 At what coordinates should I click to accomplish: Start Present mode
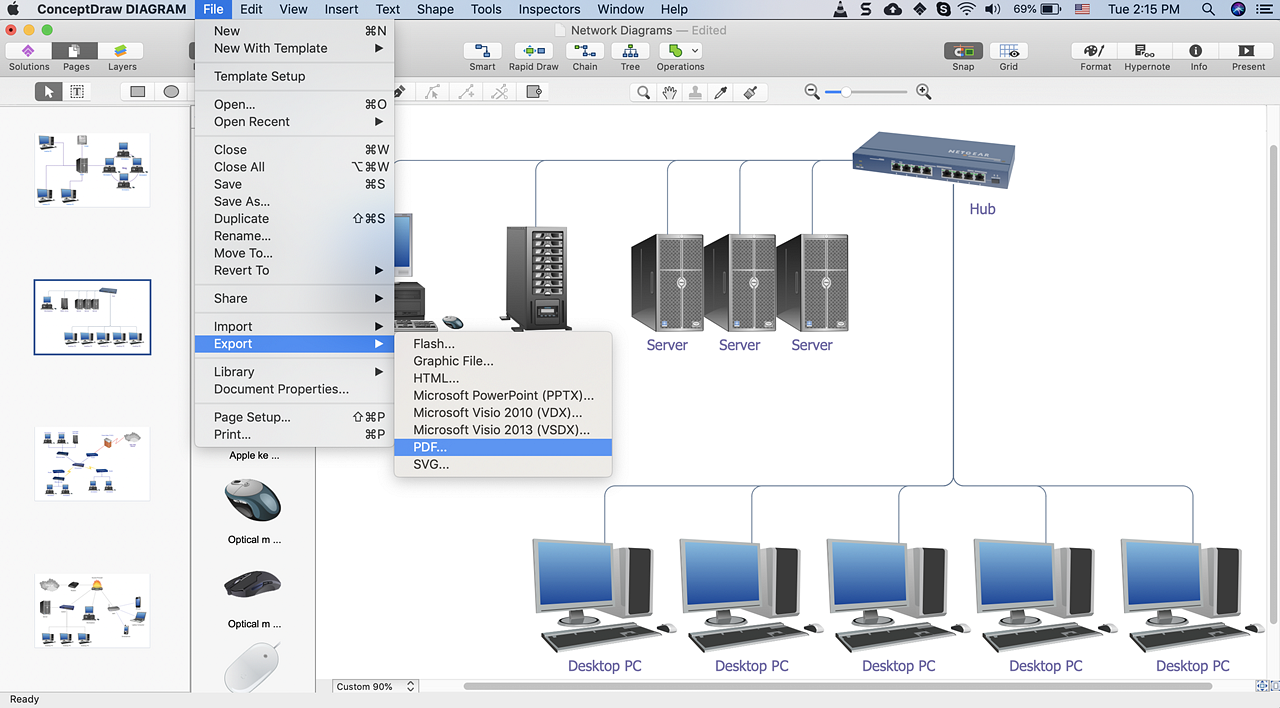point(1247,50)
